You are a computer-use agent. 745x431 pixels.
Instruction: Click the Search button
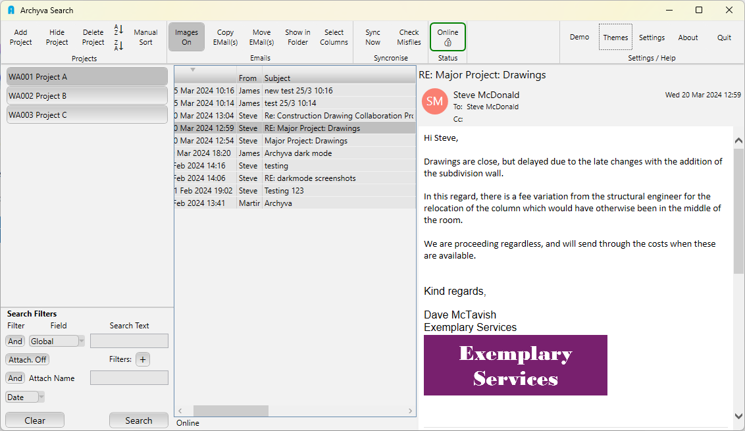coord(139,420)
